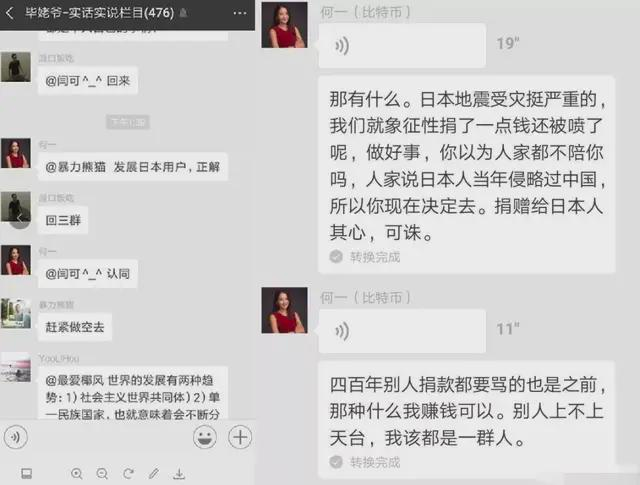Zoom in with the magnifier-plus icon

77,474
